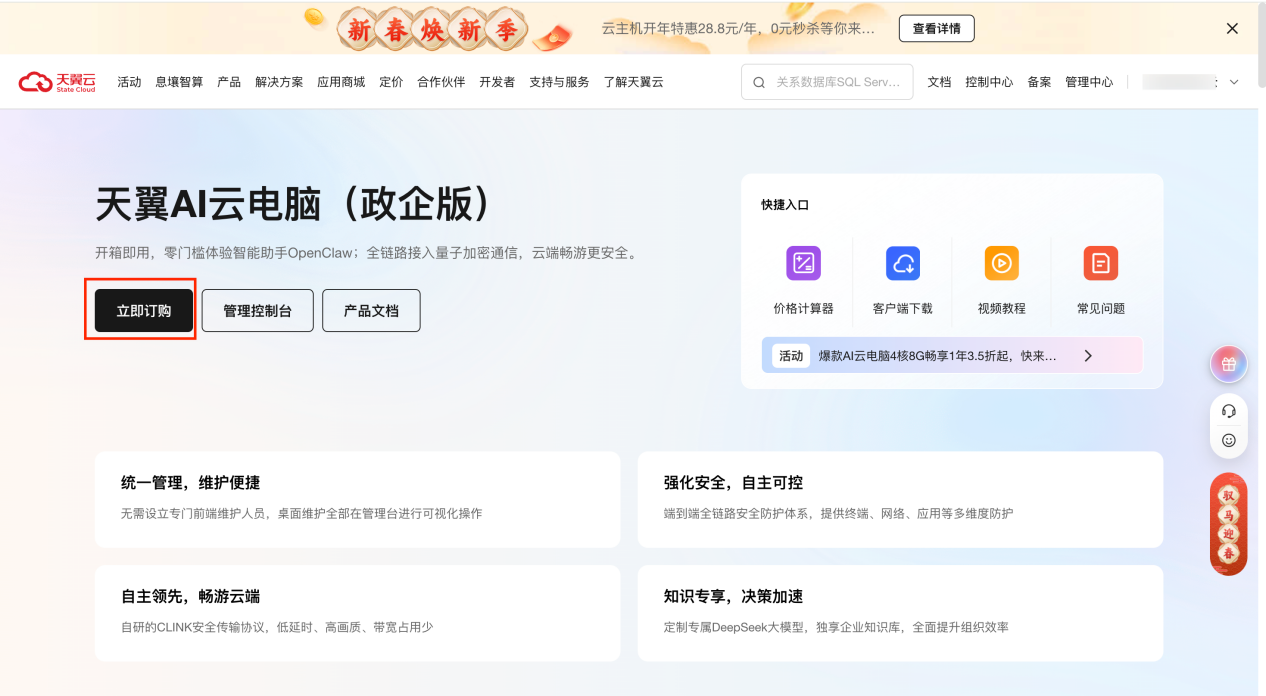The image size is (1266, 696).
Task: Click the gift icon on right sidebar
Action: [x=1229, y=365]
